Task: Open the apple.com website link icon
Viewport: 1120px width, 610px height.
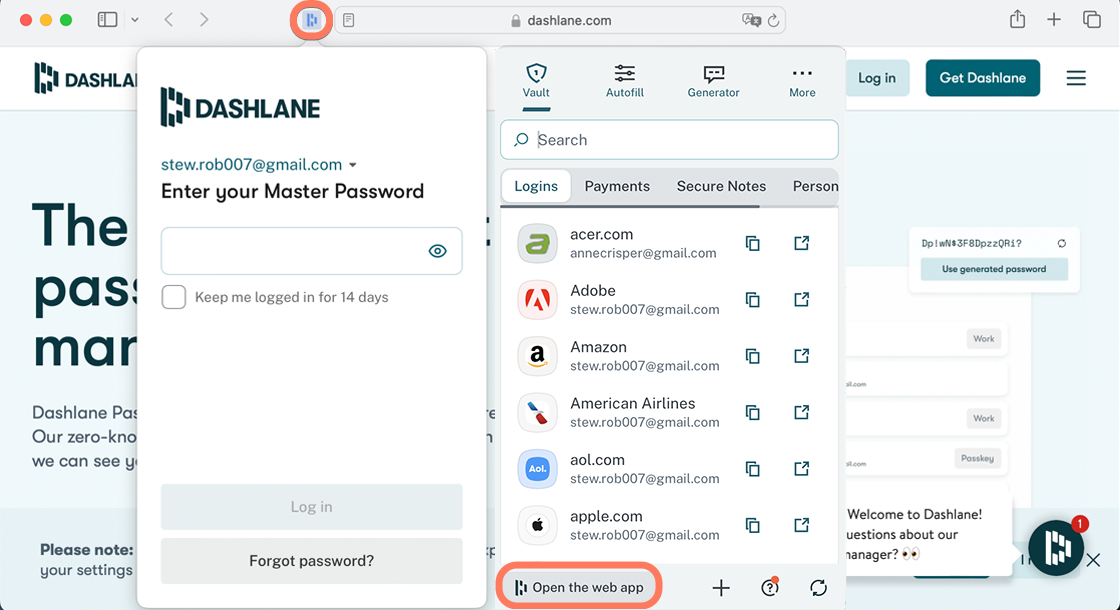Action: (801, 526)
